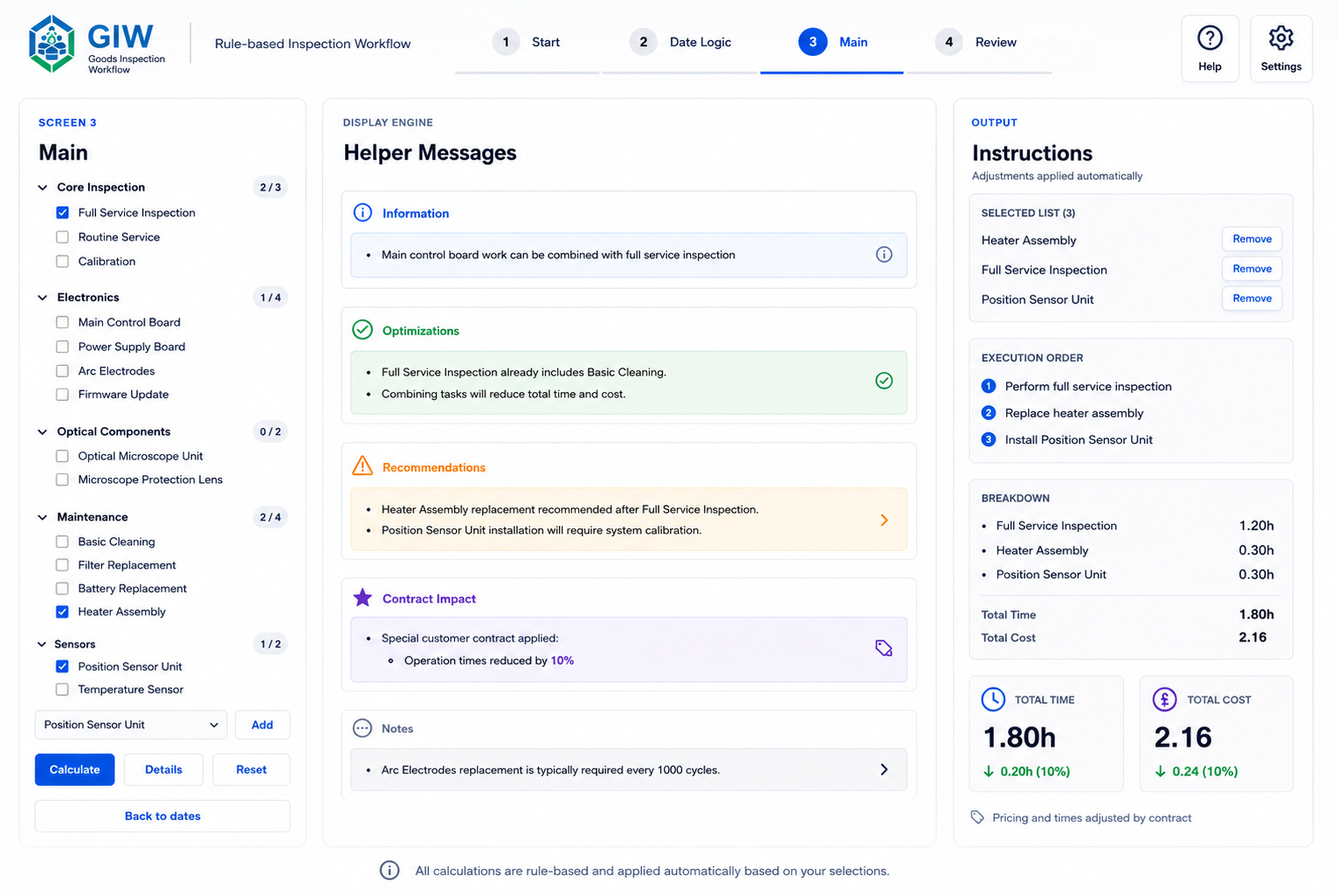Click the info icon in control board message
Screen dimensions: 1338x896
tap(884, 255)
